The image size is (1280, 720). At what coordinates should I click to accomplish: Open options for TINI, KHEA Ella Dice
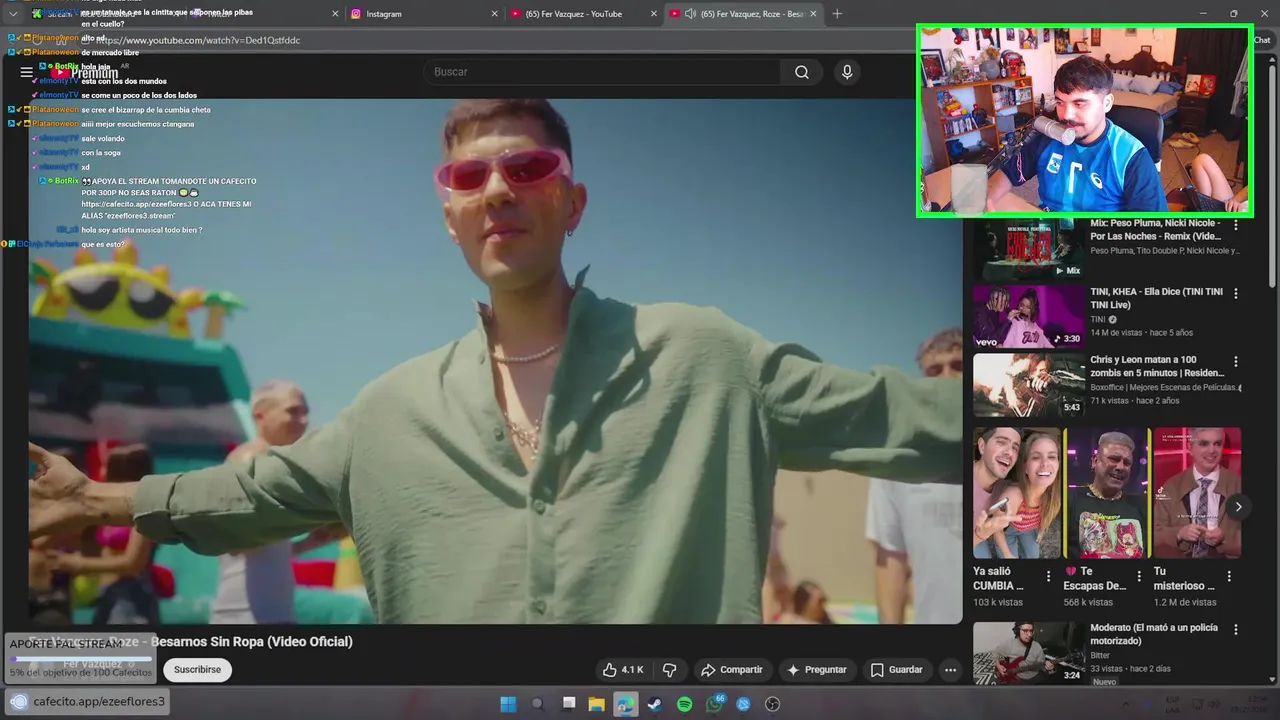click(x=1236, y=293)
